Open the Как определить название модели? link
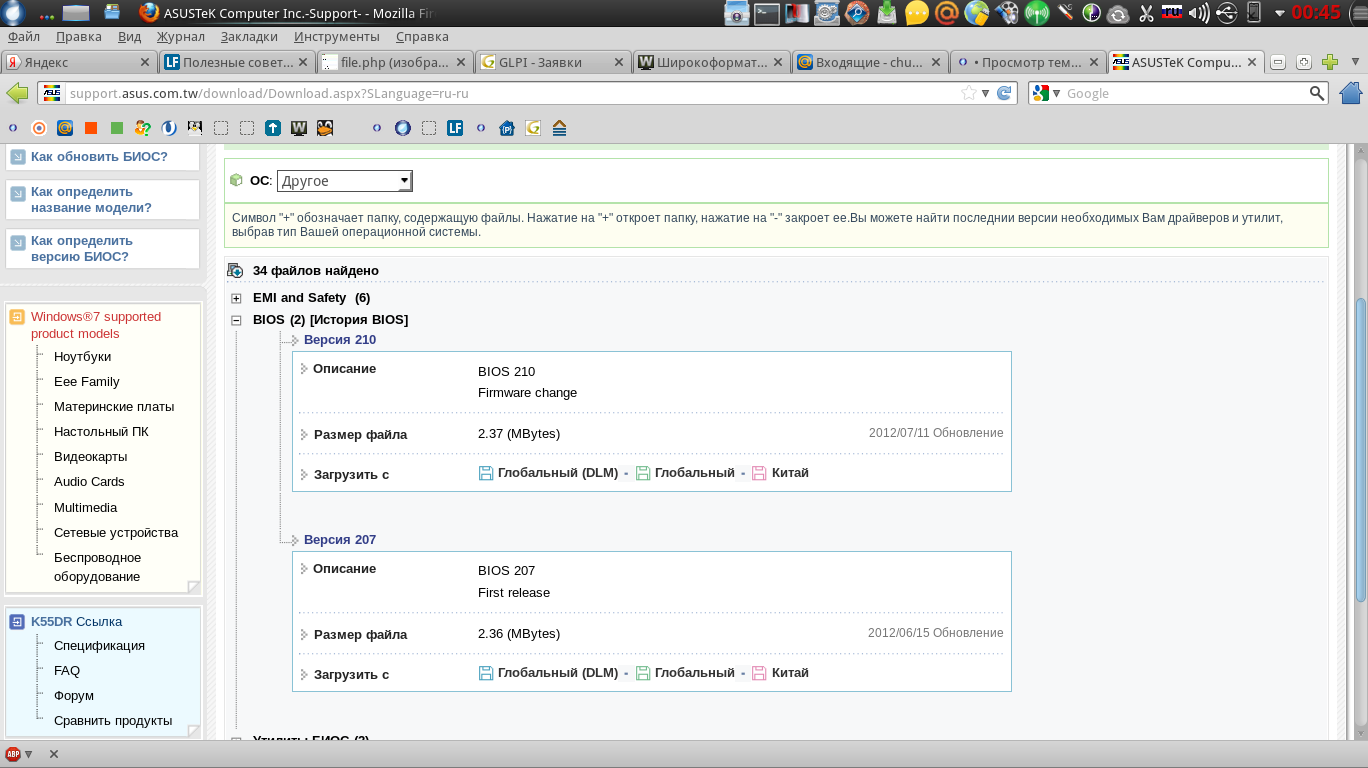 point(91,200)
